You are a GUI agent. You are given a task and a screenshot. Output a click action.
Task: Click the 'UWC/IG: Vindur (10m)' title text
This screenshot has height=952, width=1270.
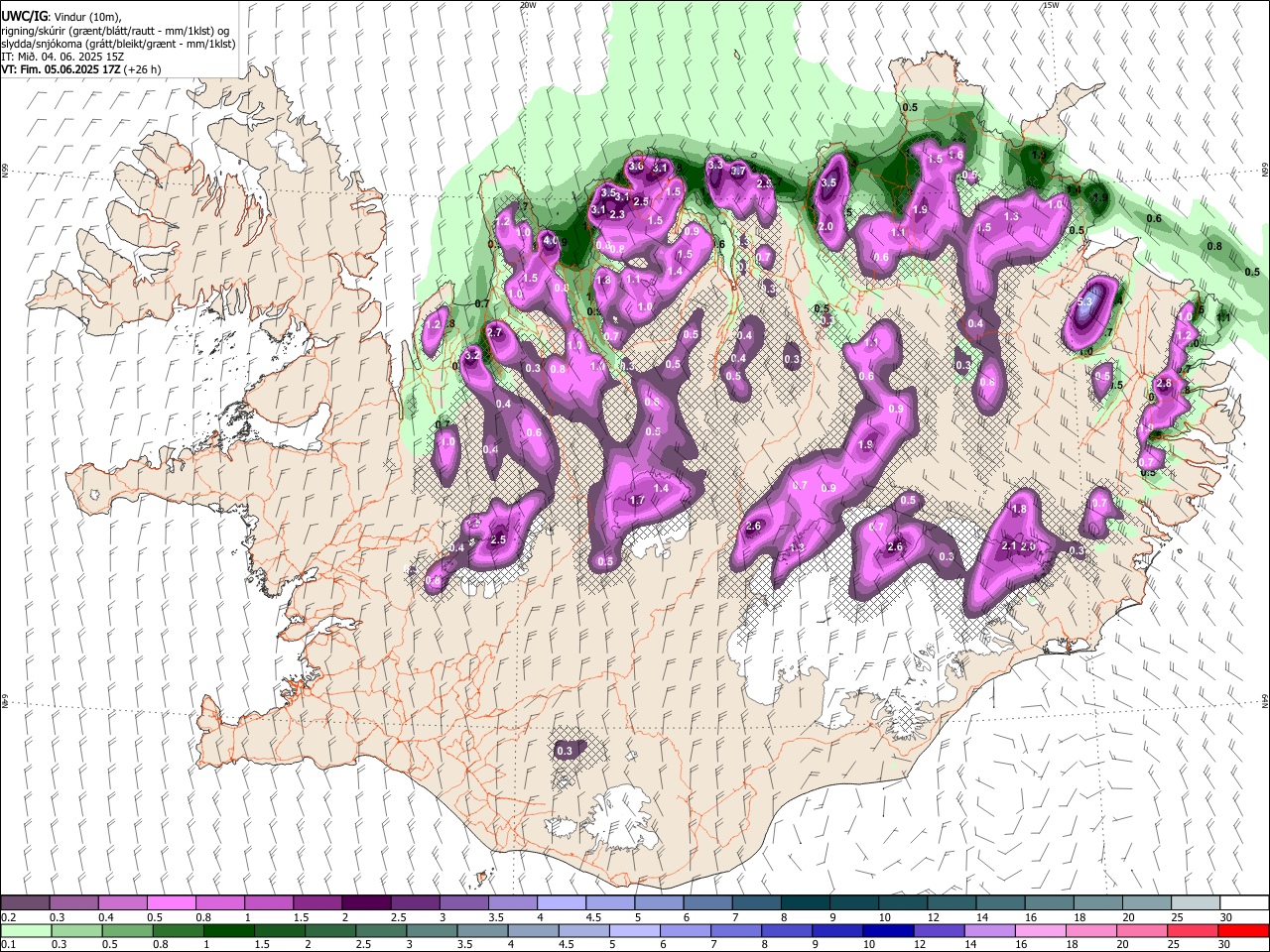coord(62,17)
